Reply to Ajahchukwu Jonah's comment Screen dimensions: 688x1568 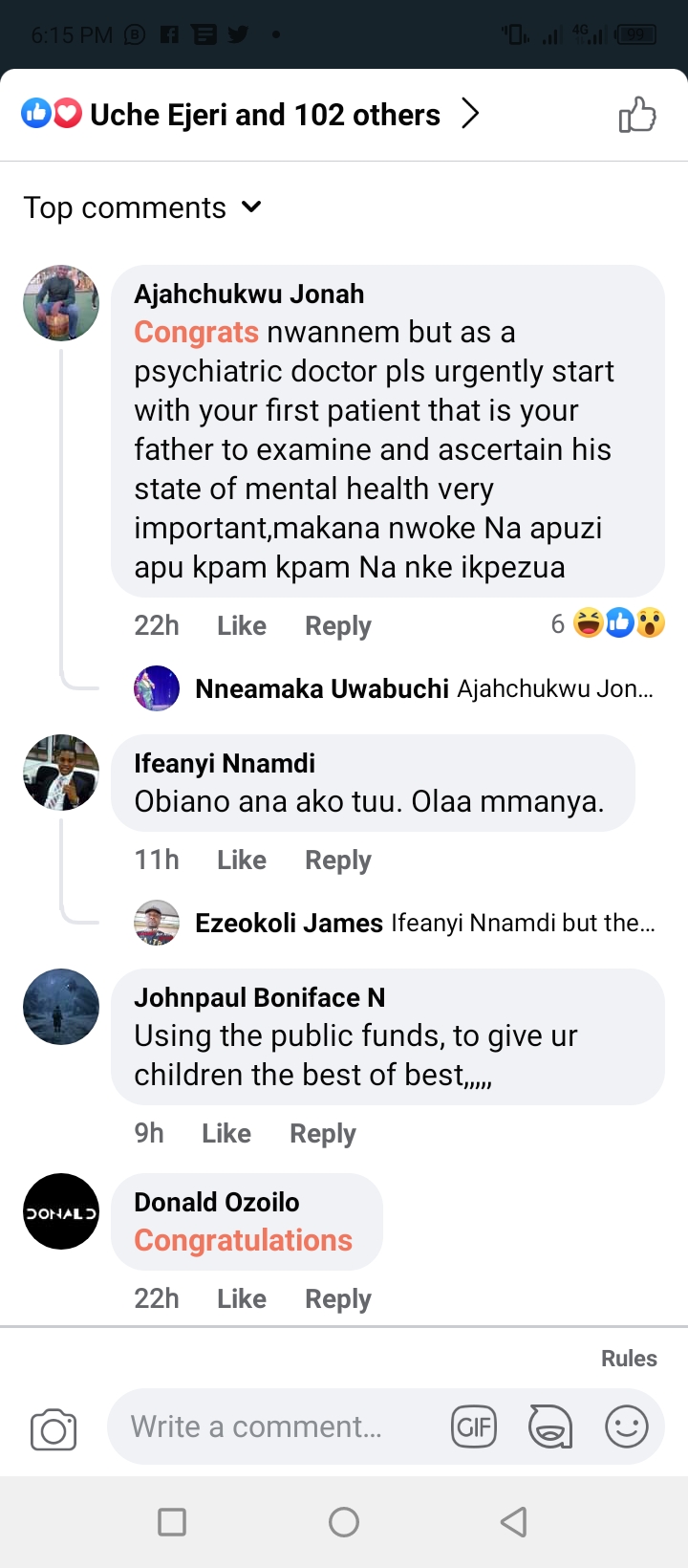point(337,625)
